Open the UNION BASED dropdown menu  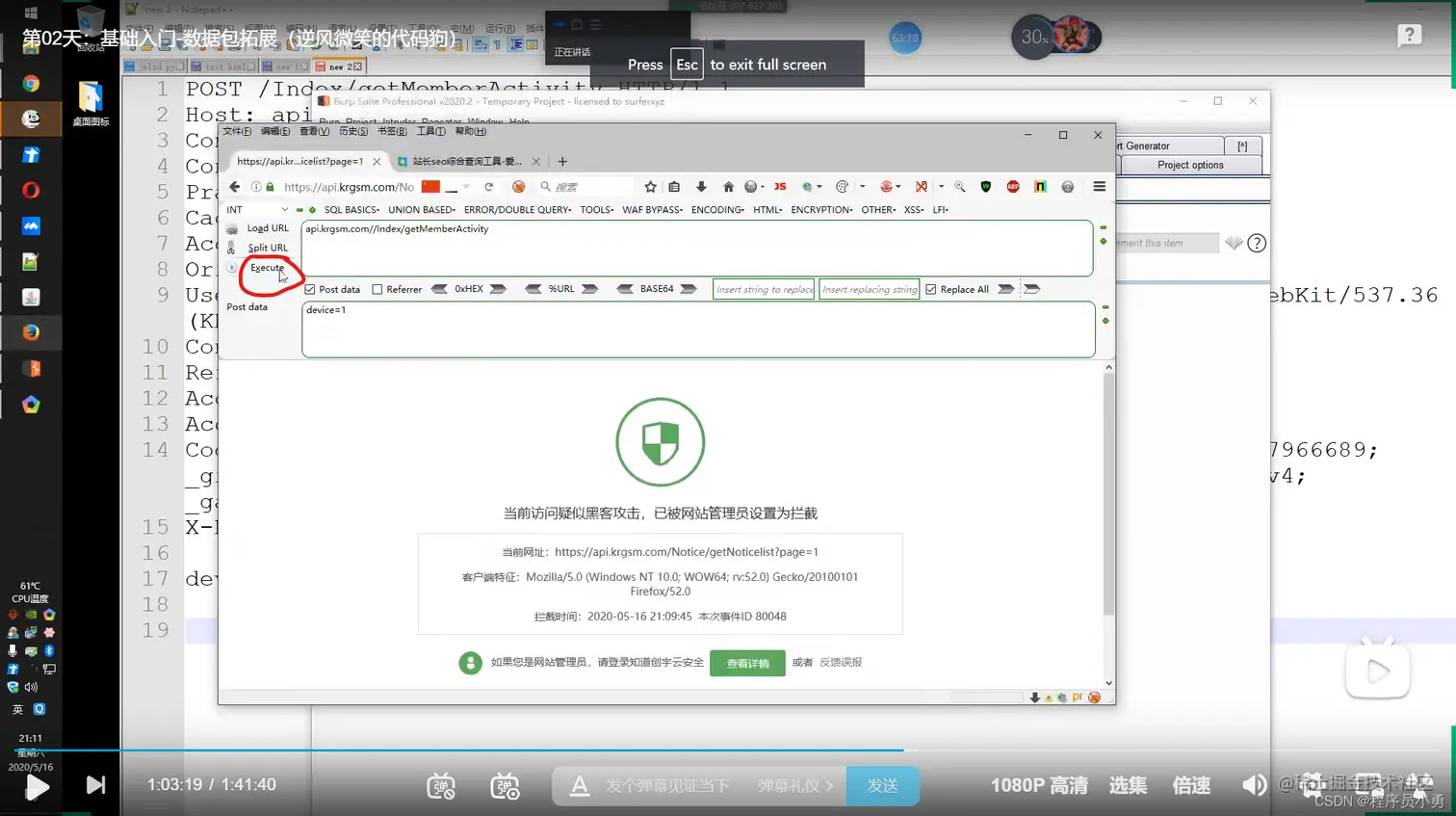pos(422,210)
